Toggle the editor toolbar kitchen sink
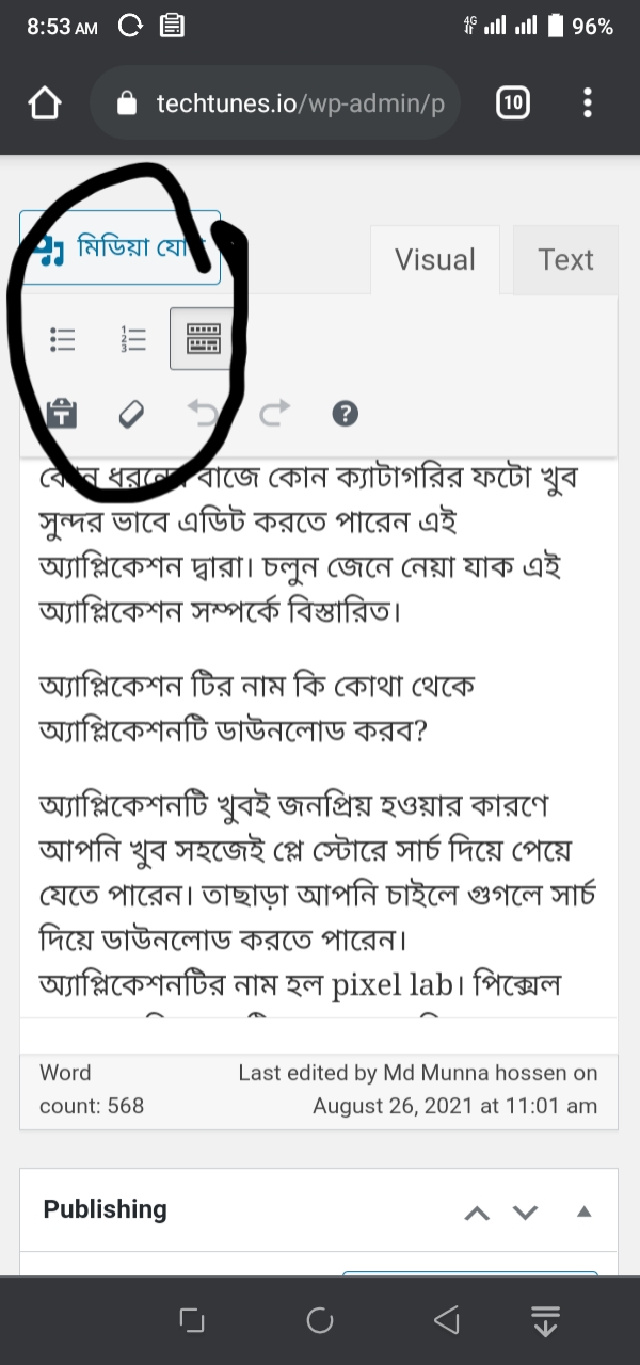This screenshot has height=1365, width=640. [203, 339]
